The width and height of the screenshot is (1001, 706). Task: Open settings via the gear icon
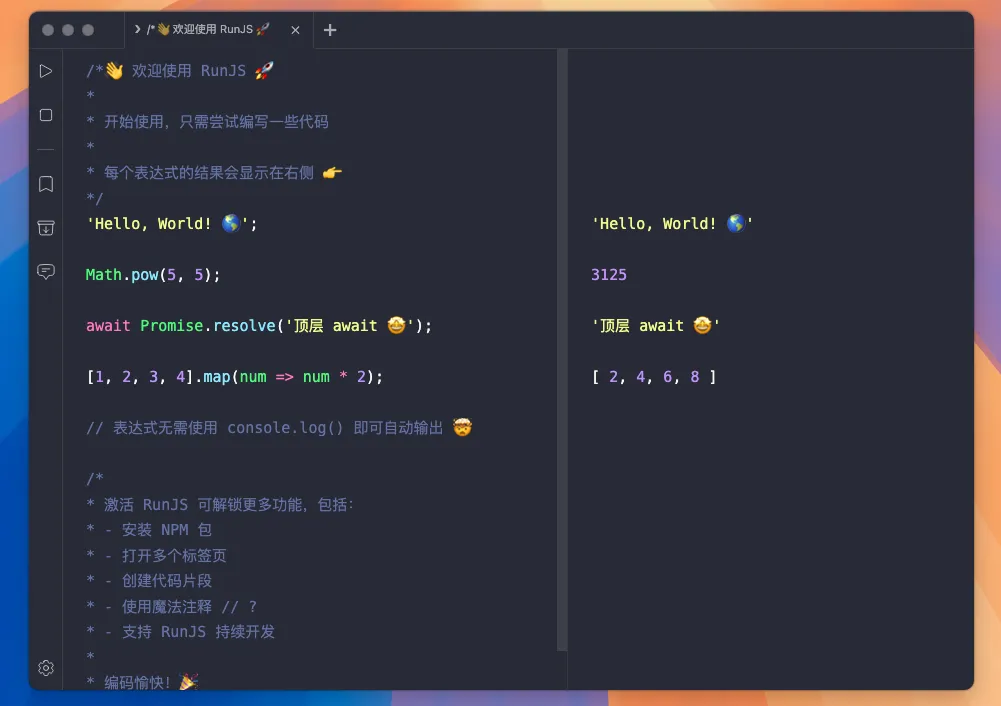tap(46, 668)
